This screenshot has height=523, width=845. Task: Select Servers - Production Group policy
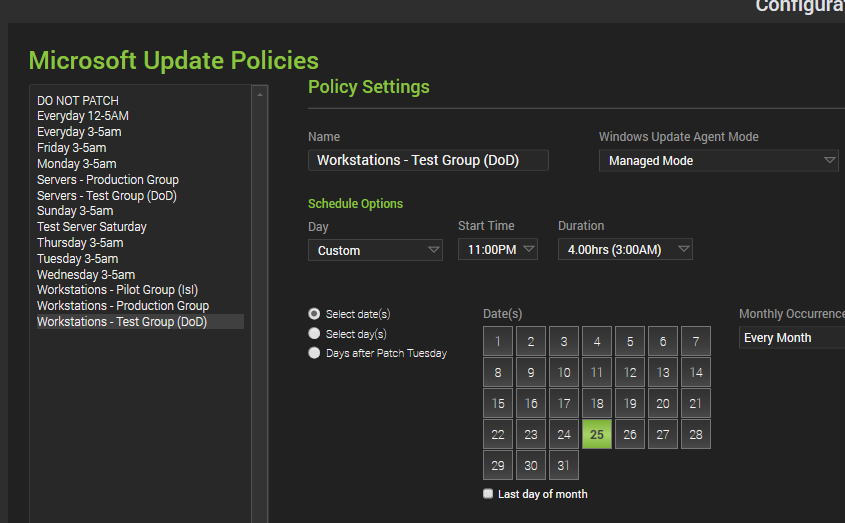click(108, 180)
